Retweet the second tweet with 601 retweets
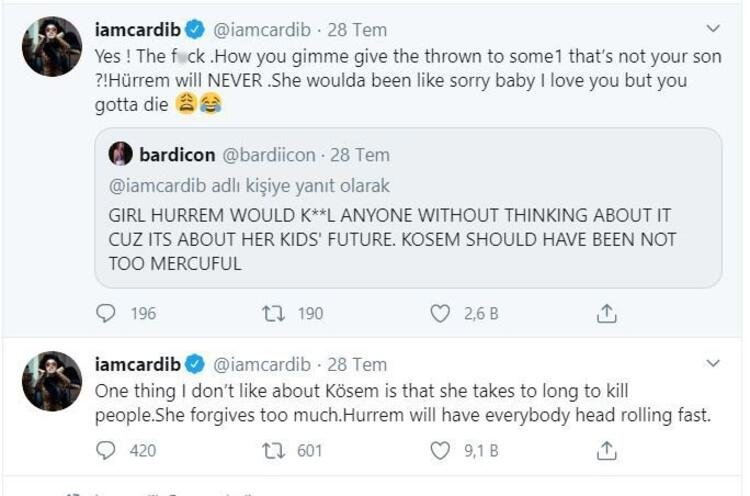 tap(273, 451)
